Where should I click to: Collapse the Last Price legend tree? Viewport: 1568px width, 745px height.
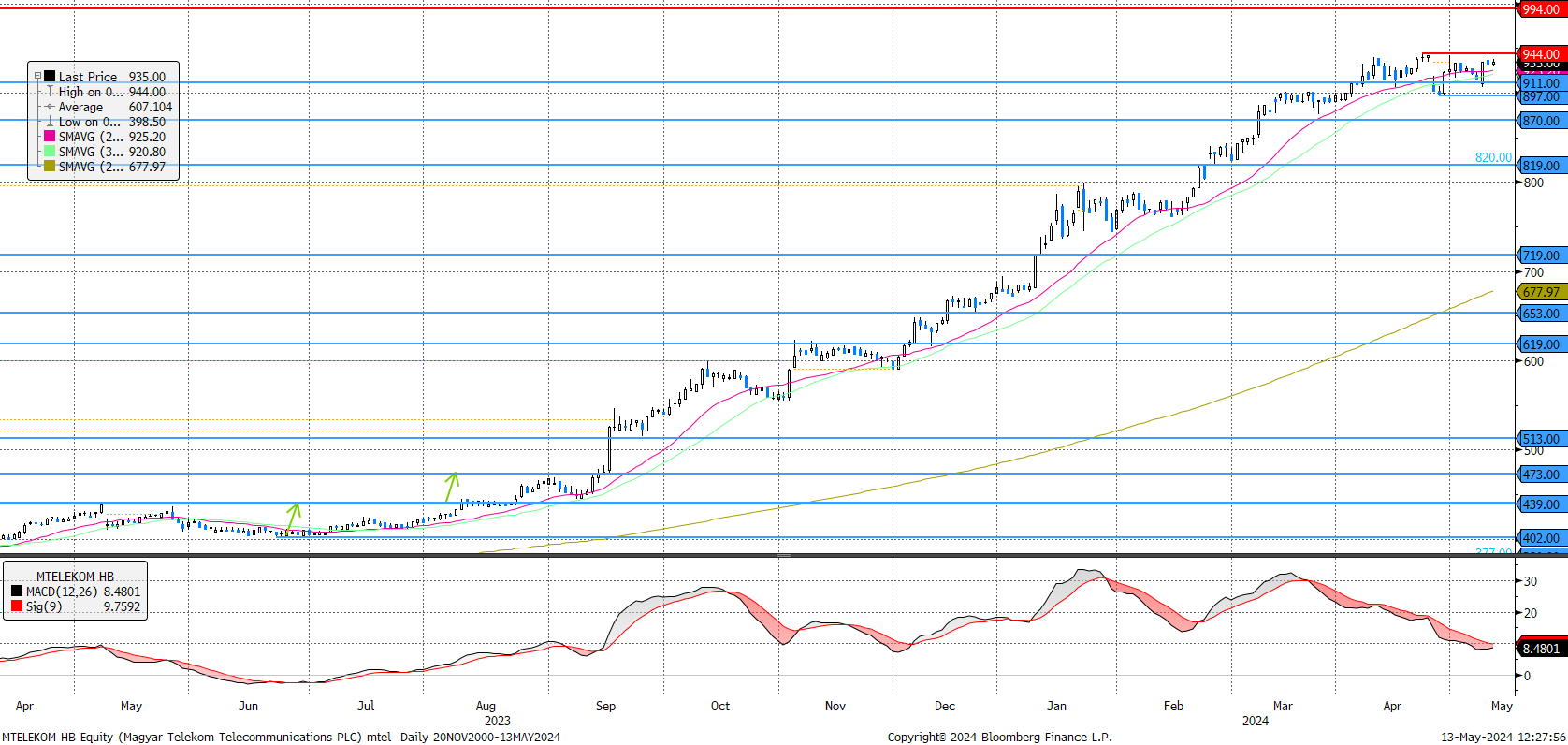point(37,77)
